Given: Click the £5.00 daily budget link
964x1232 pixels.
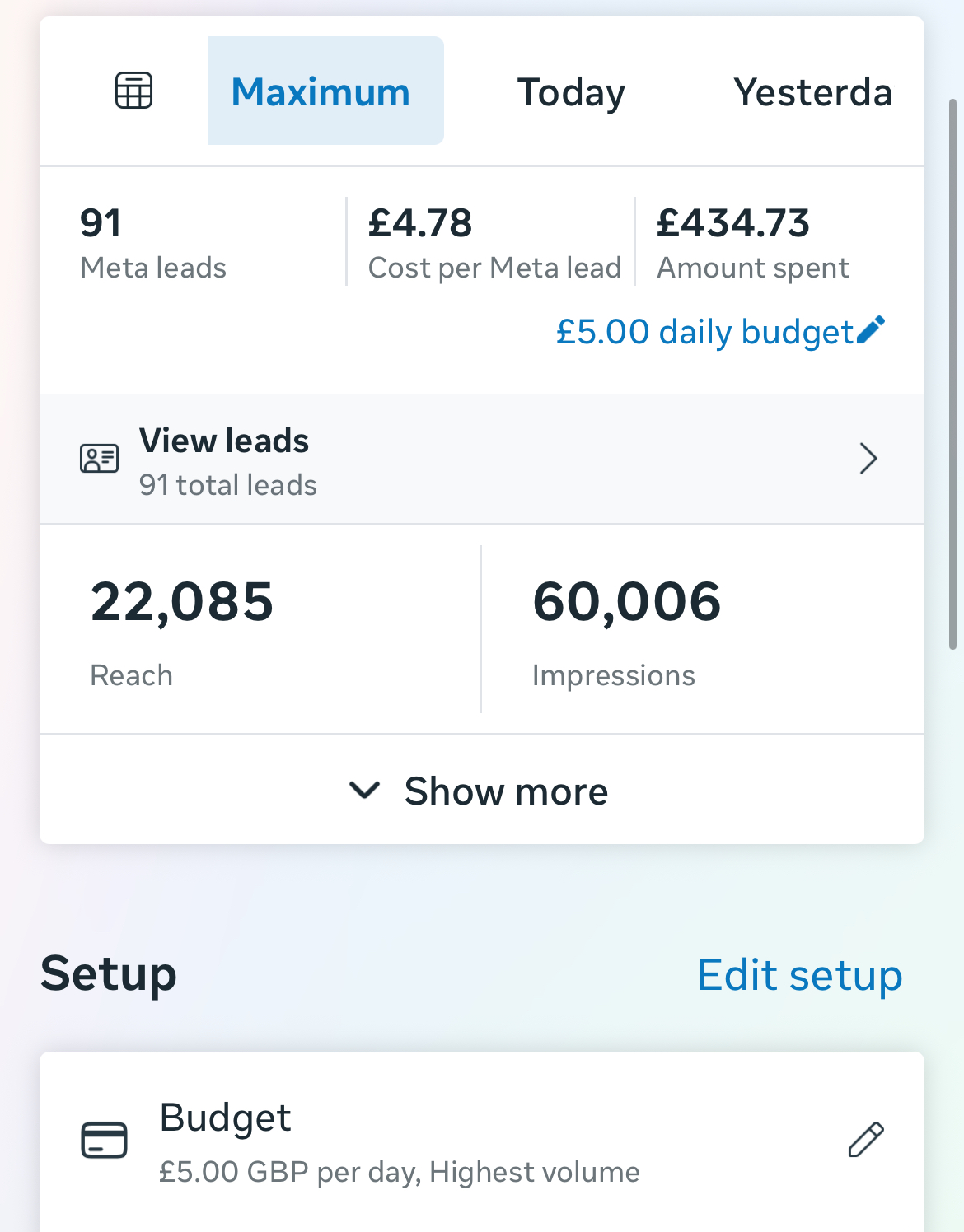Looking at the screenshot, I should [x=705, y=332].
